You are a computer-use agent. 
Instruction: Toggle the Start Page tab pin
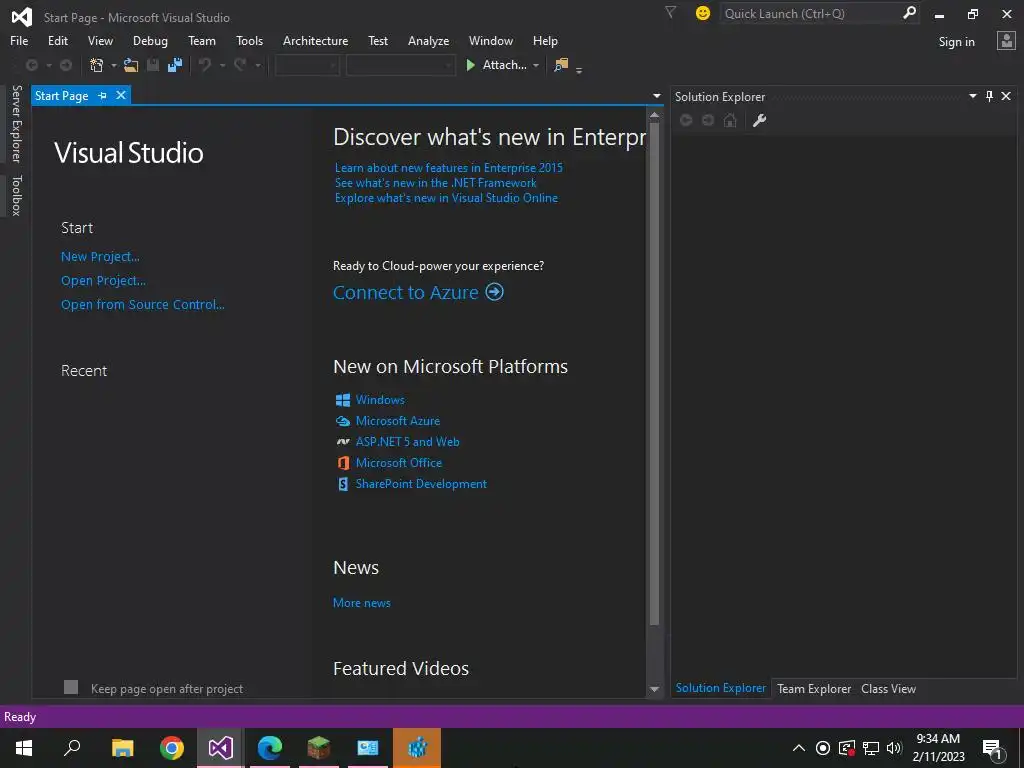point(103,95)
